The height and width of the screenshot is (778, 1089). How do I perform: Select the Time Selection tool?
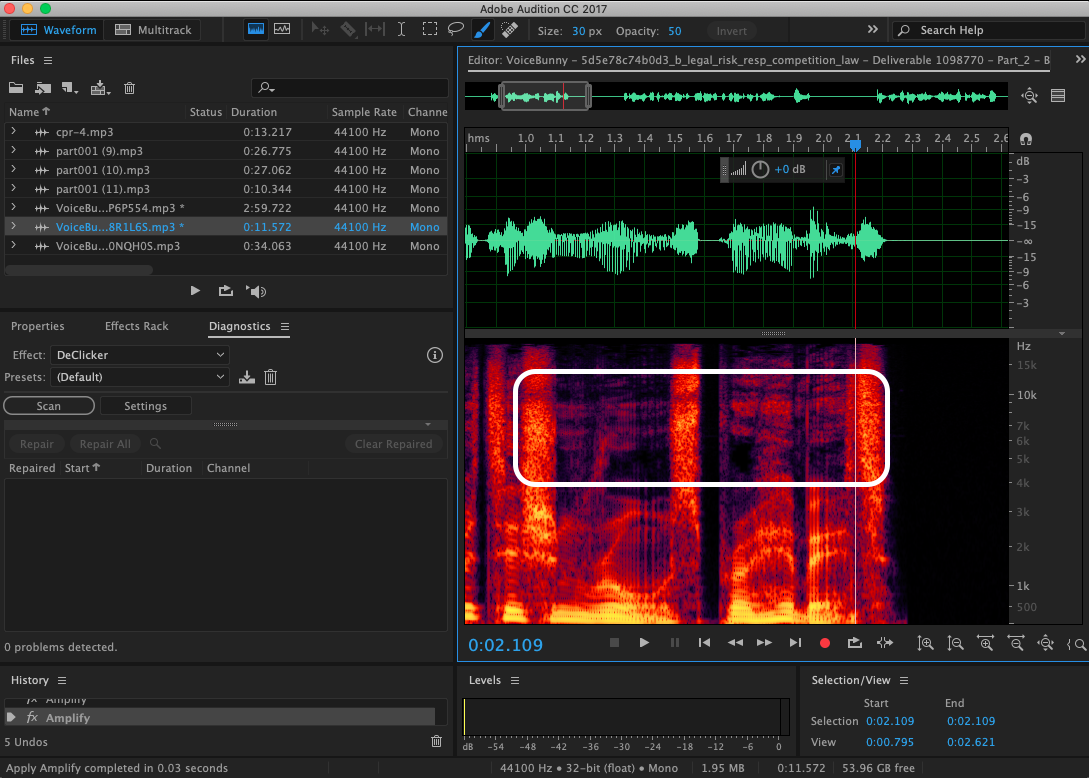click(402, 30)
